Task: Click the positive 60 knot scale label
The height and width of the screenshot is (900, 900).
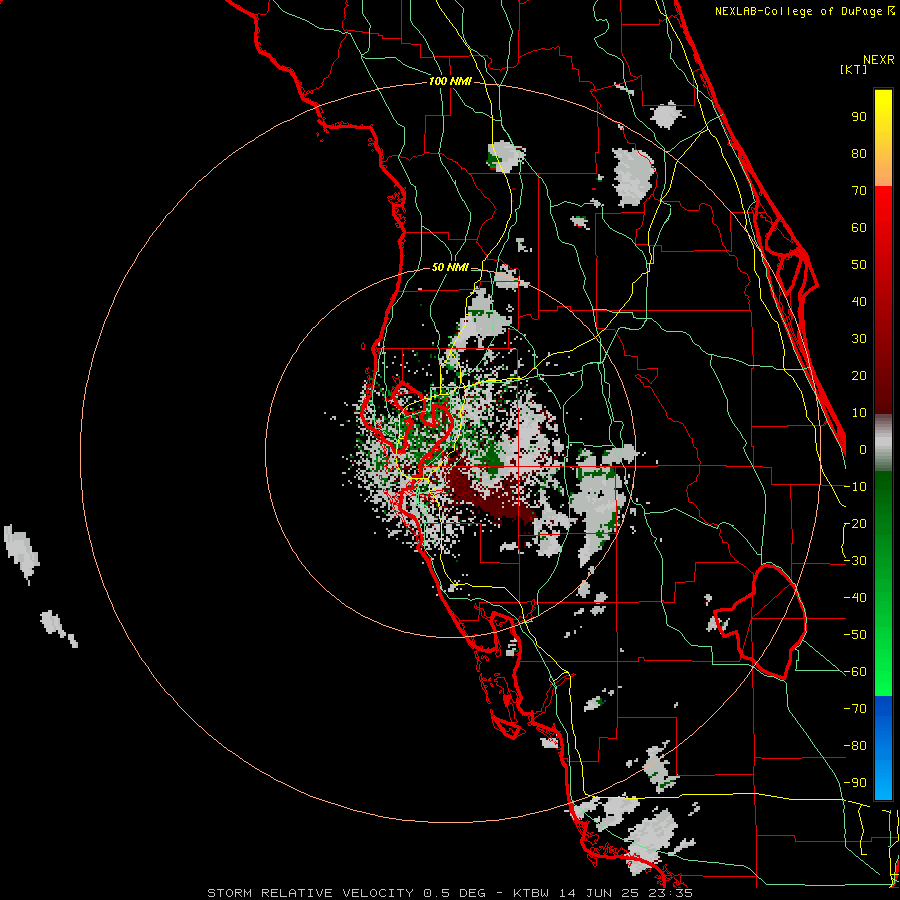Action: click(x=859, y=227)
